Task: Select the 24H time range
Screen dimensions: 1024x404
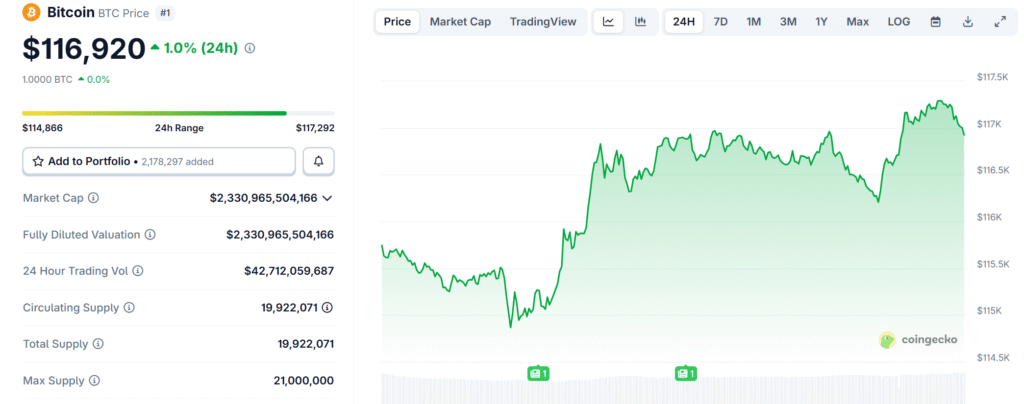Action: 684,21
